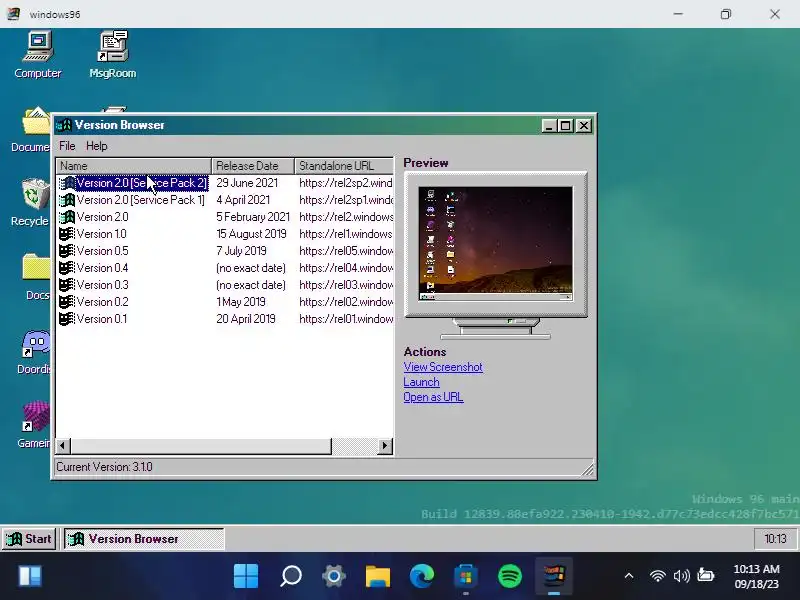Click the icon beside Version 1.0

pyautogui.click(x=67, y=234)
